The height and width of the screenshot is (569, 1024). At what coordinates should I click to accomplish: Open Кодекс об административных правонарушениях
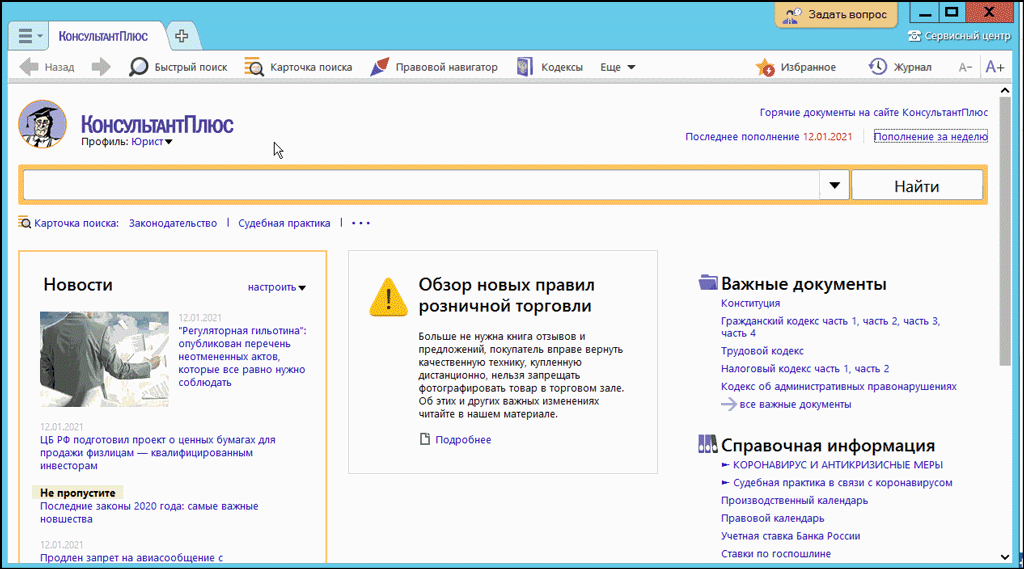pos(839,386)
